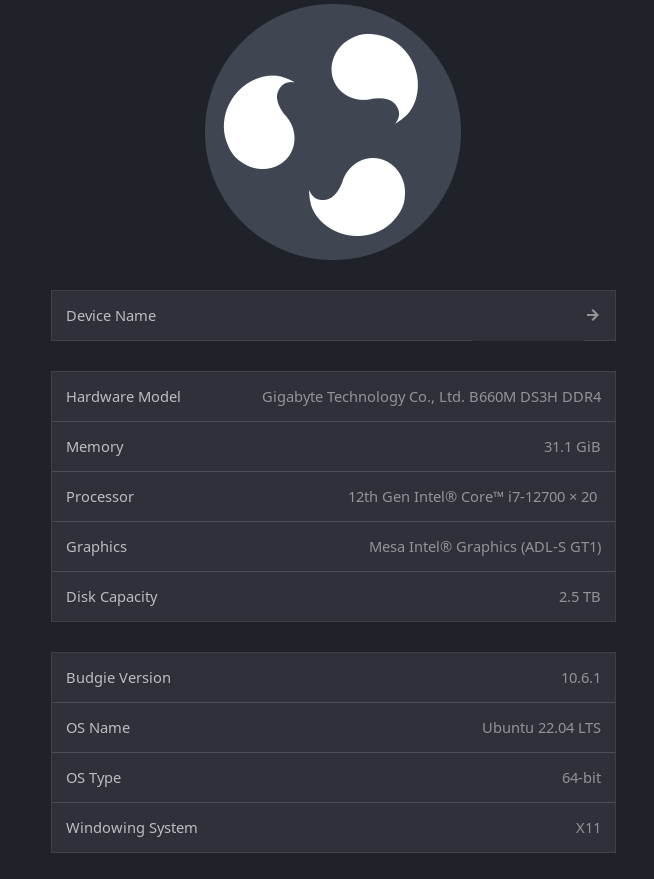This screenshot has height=879, width=654.
Task: Select the Disk Capacity label
Action: pyautogui.click(x=112, y=597)
